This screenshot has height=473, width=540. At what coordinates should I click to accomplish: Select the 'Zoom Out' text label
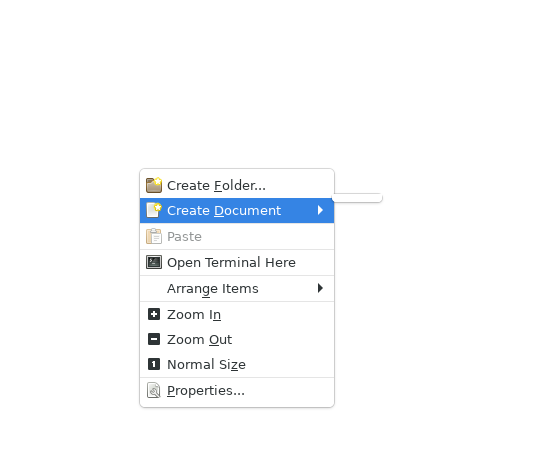click(199, 340)
